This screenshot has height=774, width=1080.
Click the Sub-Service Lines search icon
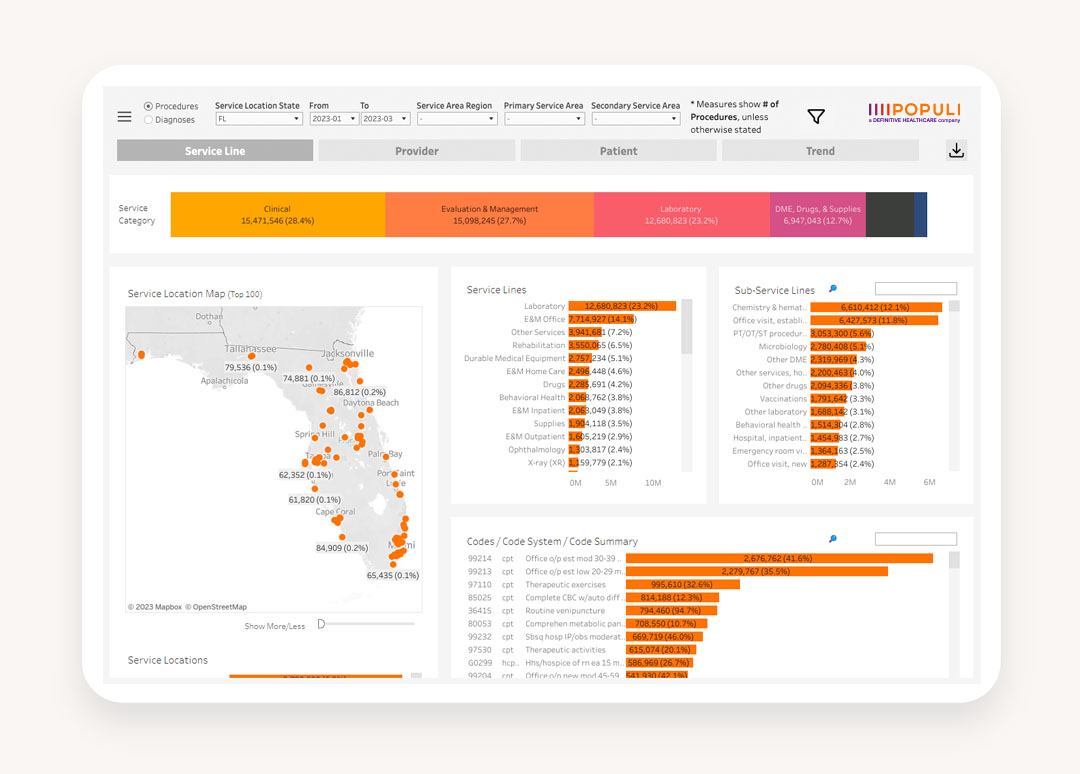point(833,289)
